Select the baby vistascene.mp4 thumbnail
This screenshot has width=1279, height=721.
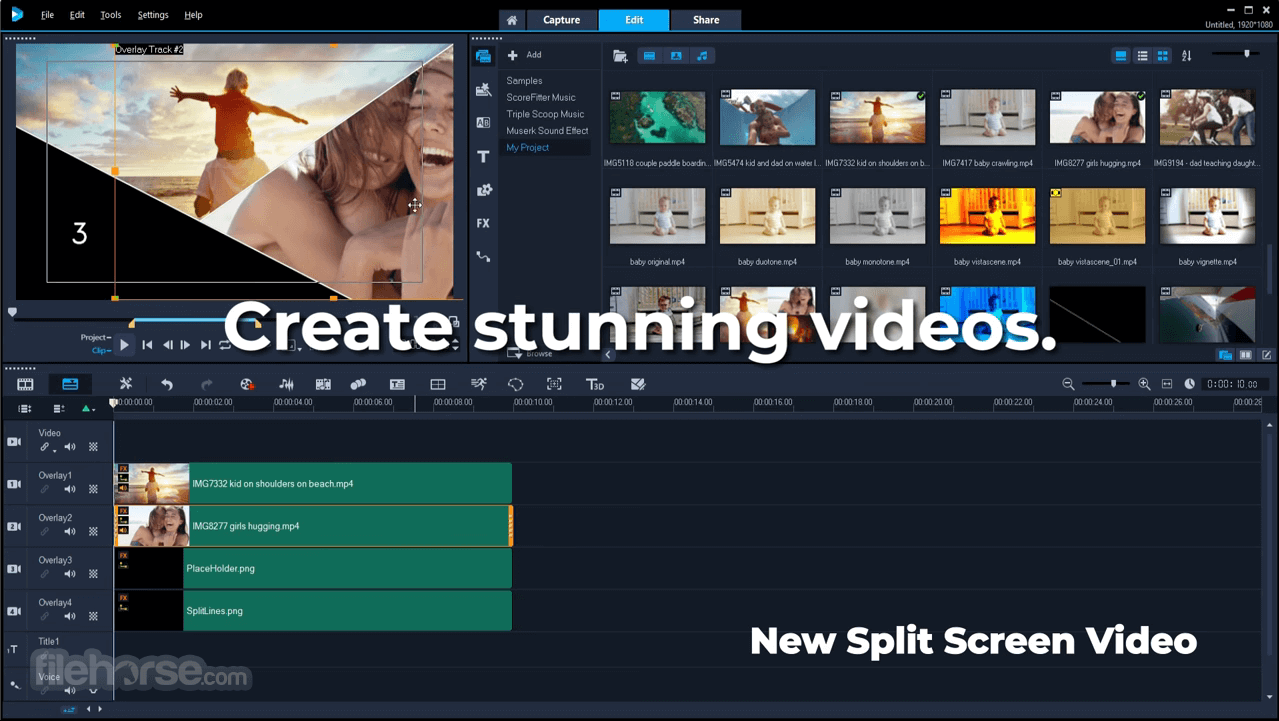[987, 216]
